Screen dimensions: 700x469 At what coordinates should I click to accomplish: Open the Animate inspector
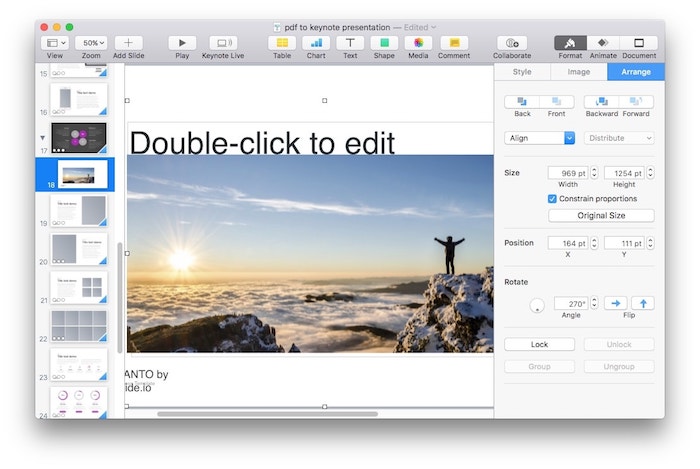[602, 43]
